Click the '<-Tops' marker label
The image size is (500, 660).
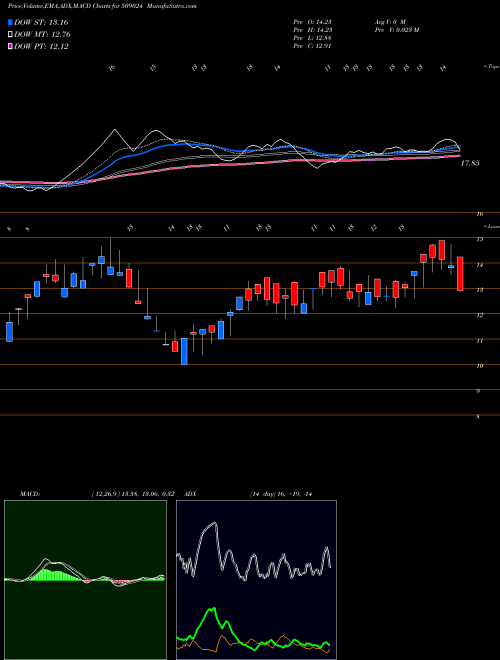click(x=491, y=67)
